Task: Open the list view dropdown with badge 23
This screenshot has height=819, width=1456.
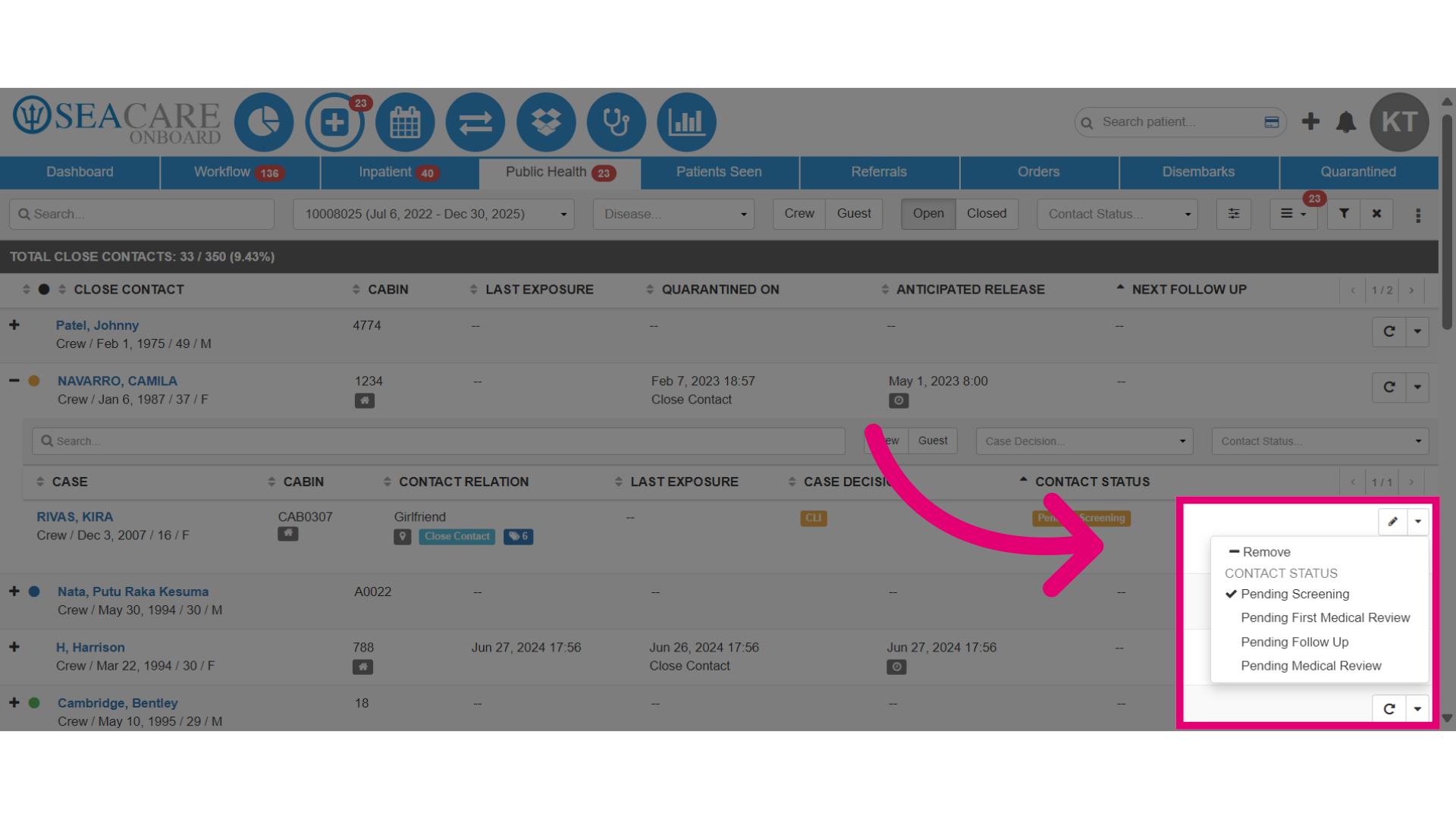Action: click(x=1293, y=214)
